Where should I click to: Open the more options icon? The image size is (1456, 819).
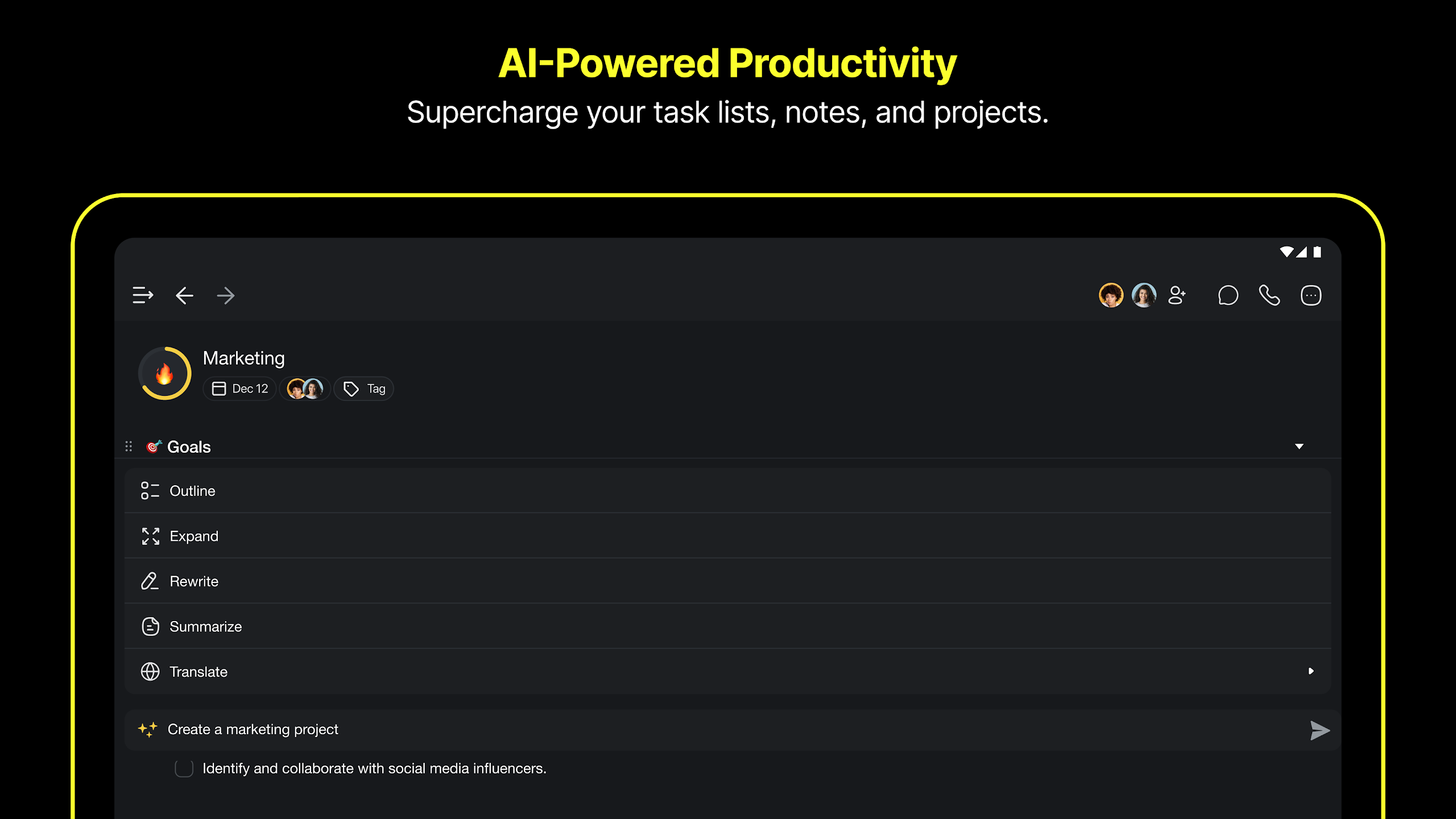point(1311,295)
